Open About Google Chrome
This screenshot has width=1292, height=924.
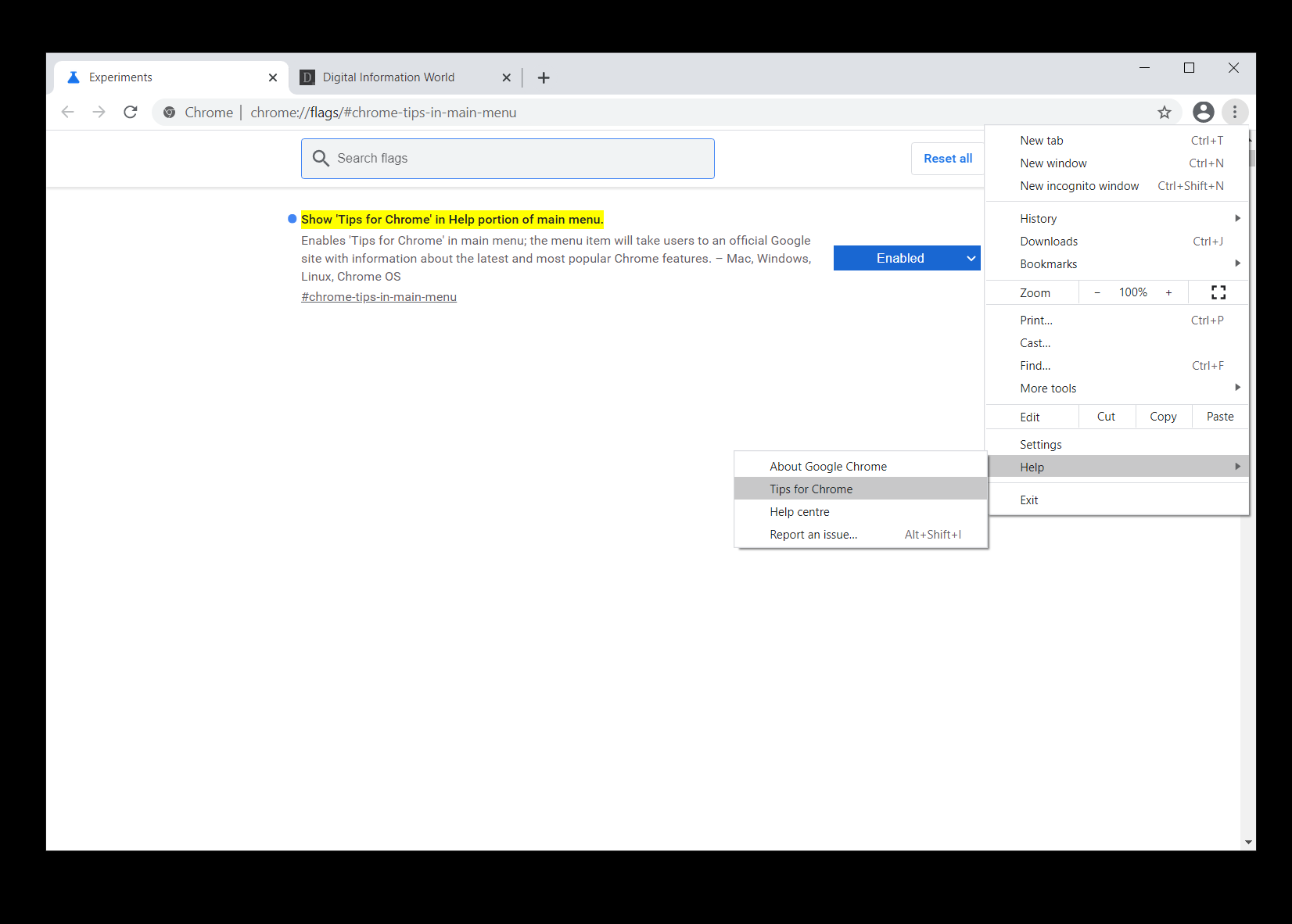(861, 467)
